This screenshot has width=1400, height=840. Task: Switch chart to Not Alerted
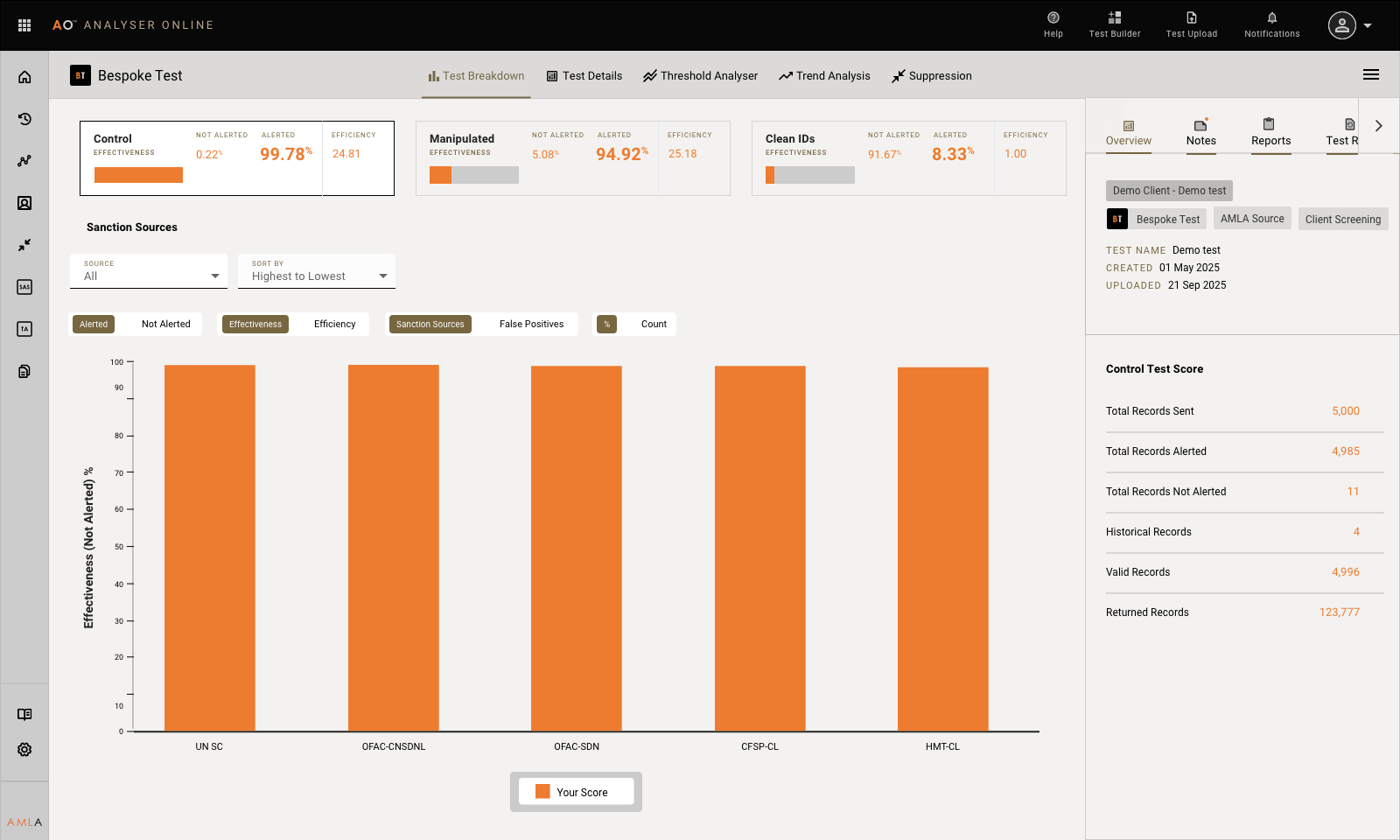click(x=165, y=325)
